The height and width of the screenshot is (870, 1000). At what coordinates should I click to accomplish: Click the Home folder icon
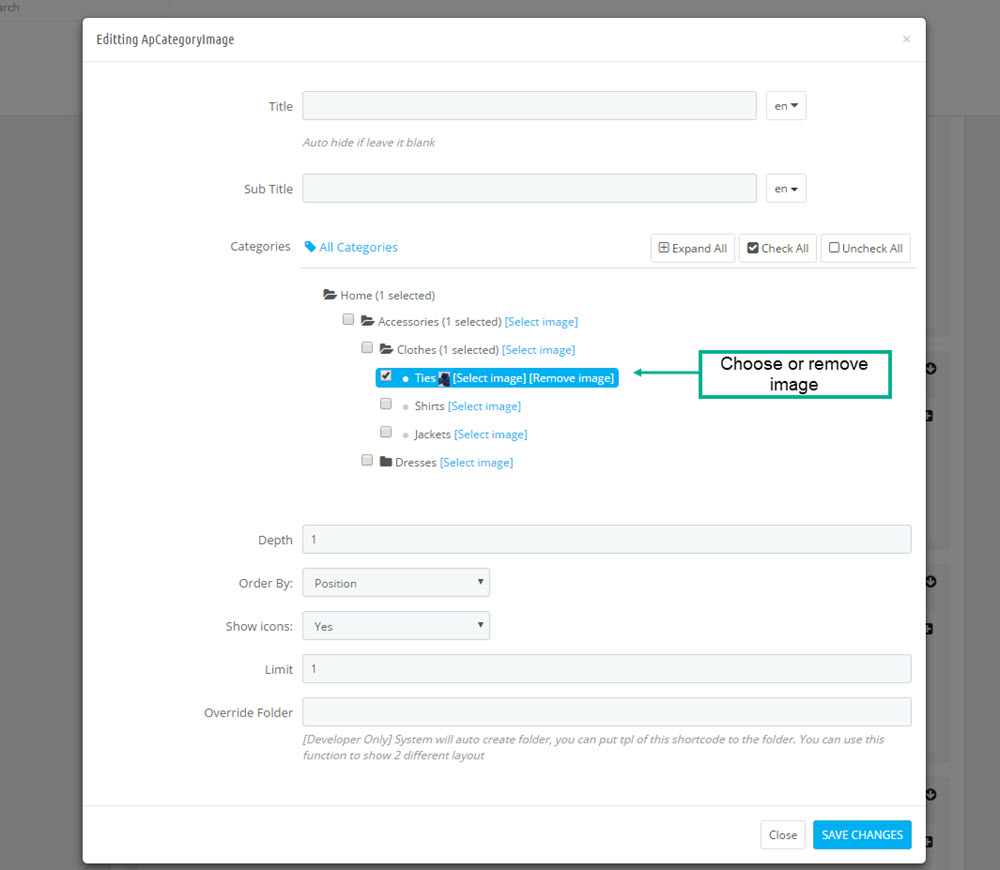point(330,295)
